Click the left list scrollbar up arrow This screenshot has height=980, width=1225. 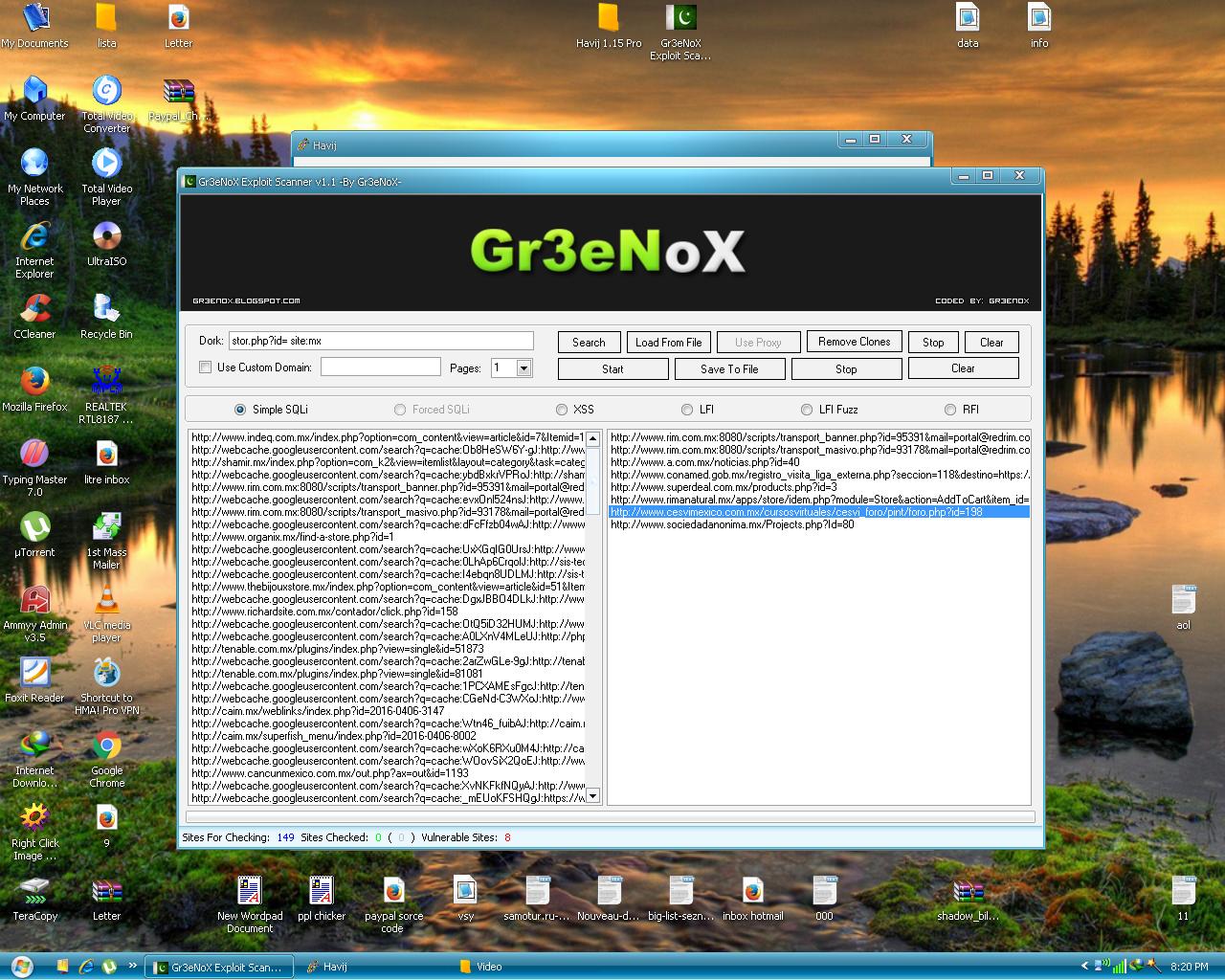[x=592, y=439]
